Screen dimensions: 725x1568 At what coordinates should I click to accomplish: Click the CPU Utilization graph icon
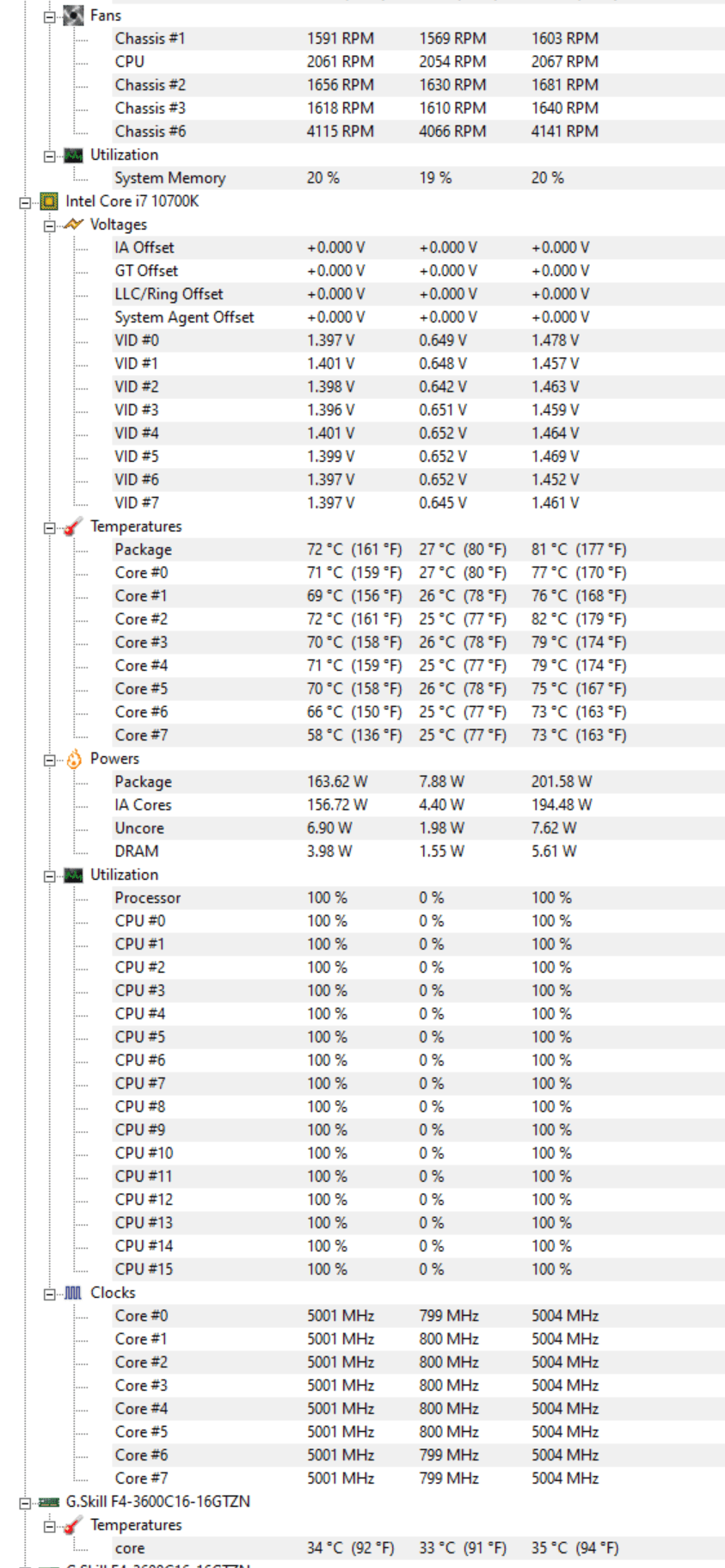(x=74, y=875)
